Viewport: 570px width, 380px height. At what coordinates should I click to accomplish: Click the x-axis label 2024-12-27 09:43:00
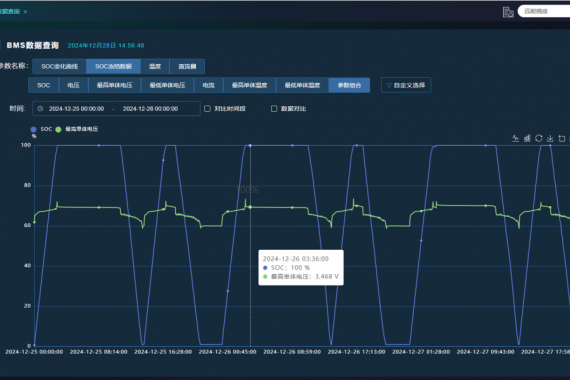tap(485, 352)
